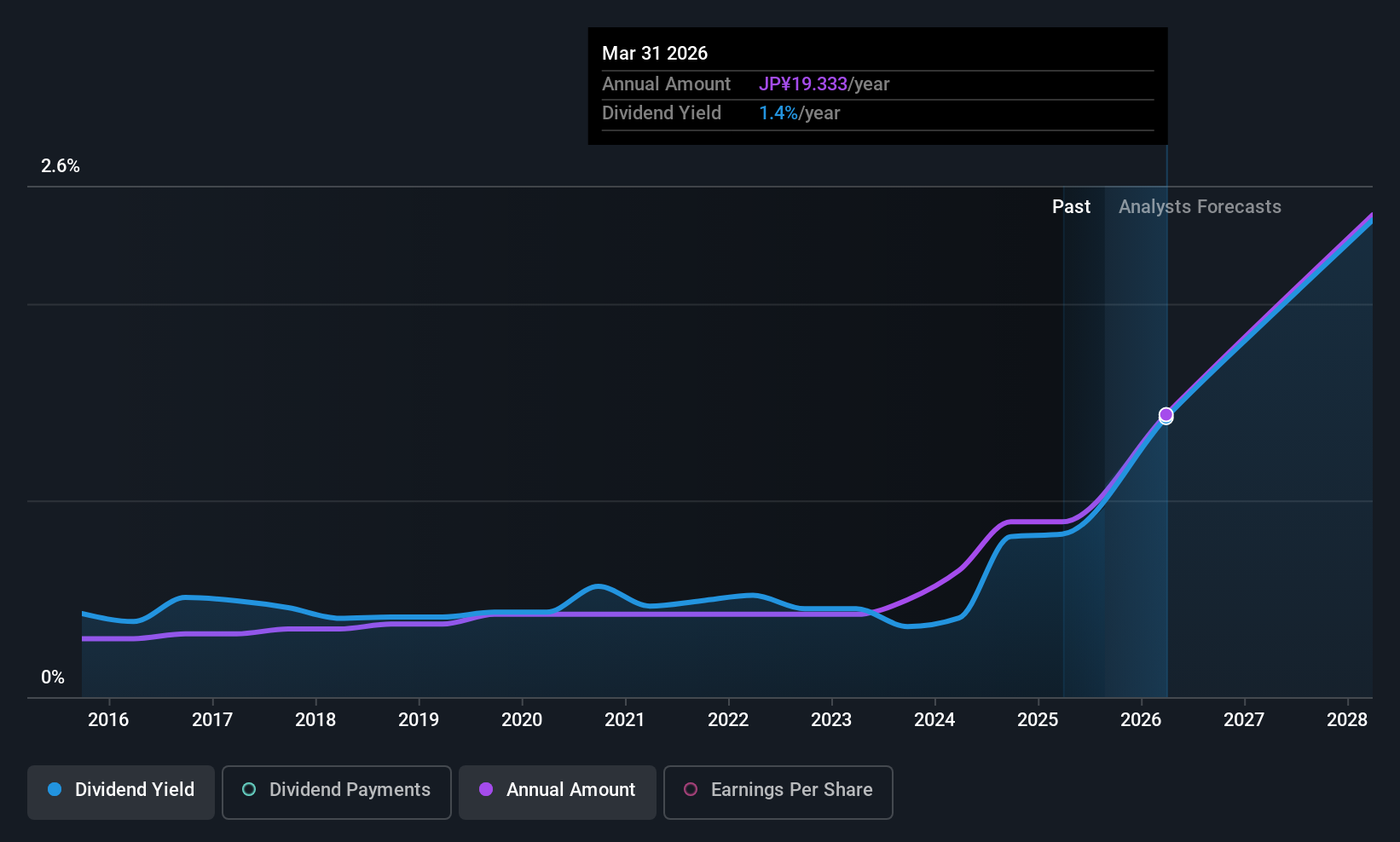Click the teal Dividend Payments circle icon

pos(249,789)
